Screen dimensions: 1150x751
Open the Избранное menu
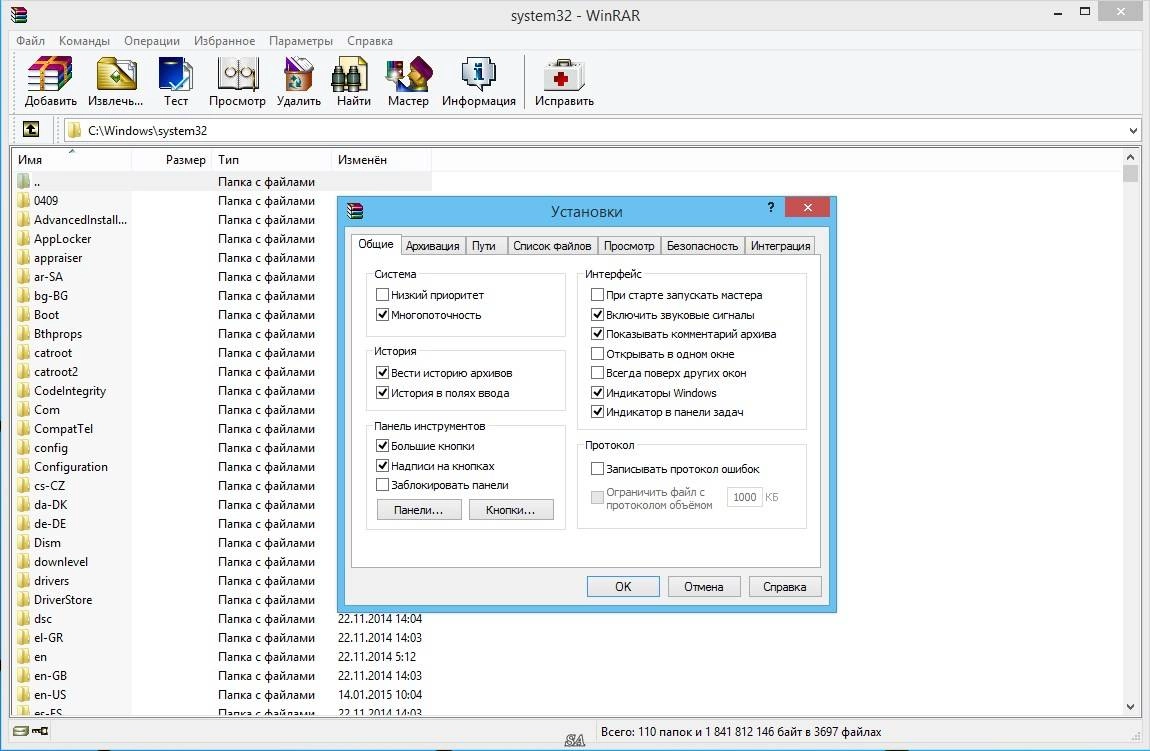click(x=224, y=40)
